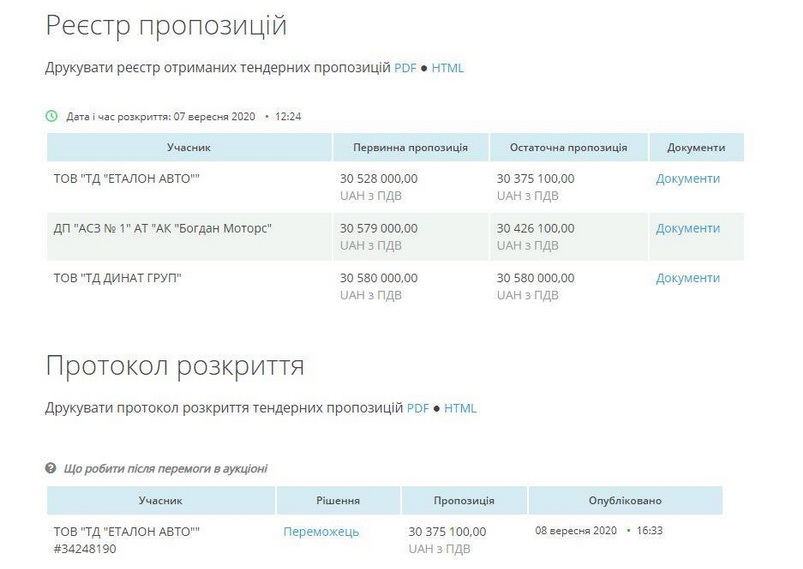The width and height of the screenshot is (803, 569).
Task: Open PDF of the disclosure protocol
Action: pos(417,408)
